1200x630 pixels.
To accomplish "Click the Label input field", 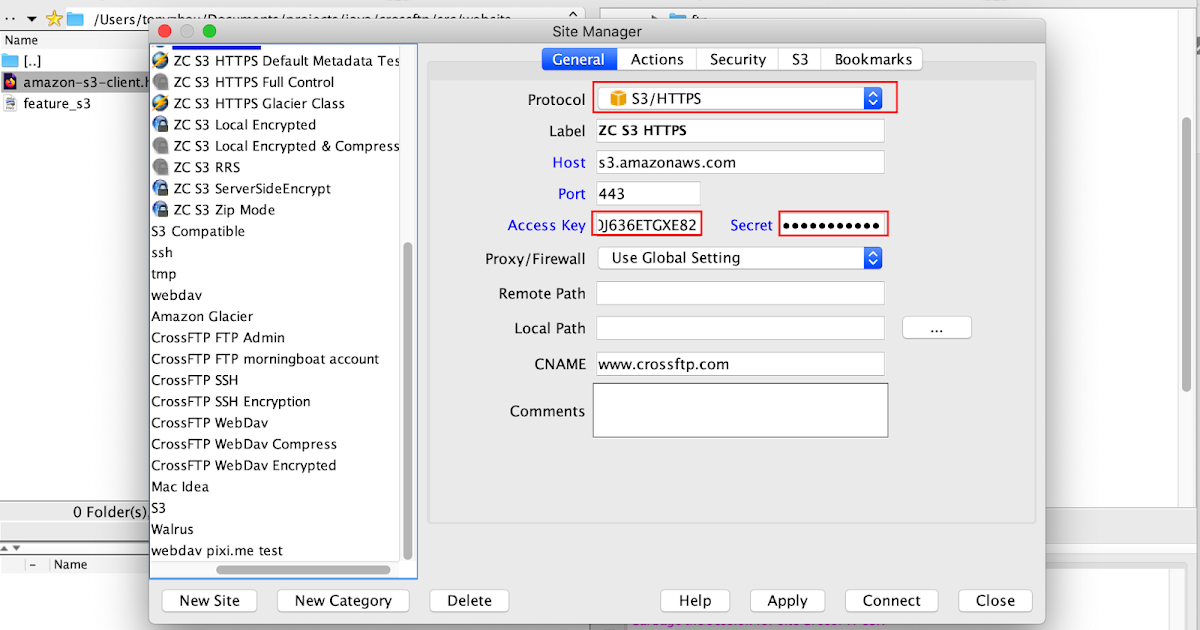I will tap(740, 131).
